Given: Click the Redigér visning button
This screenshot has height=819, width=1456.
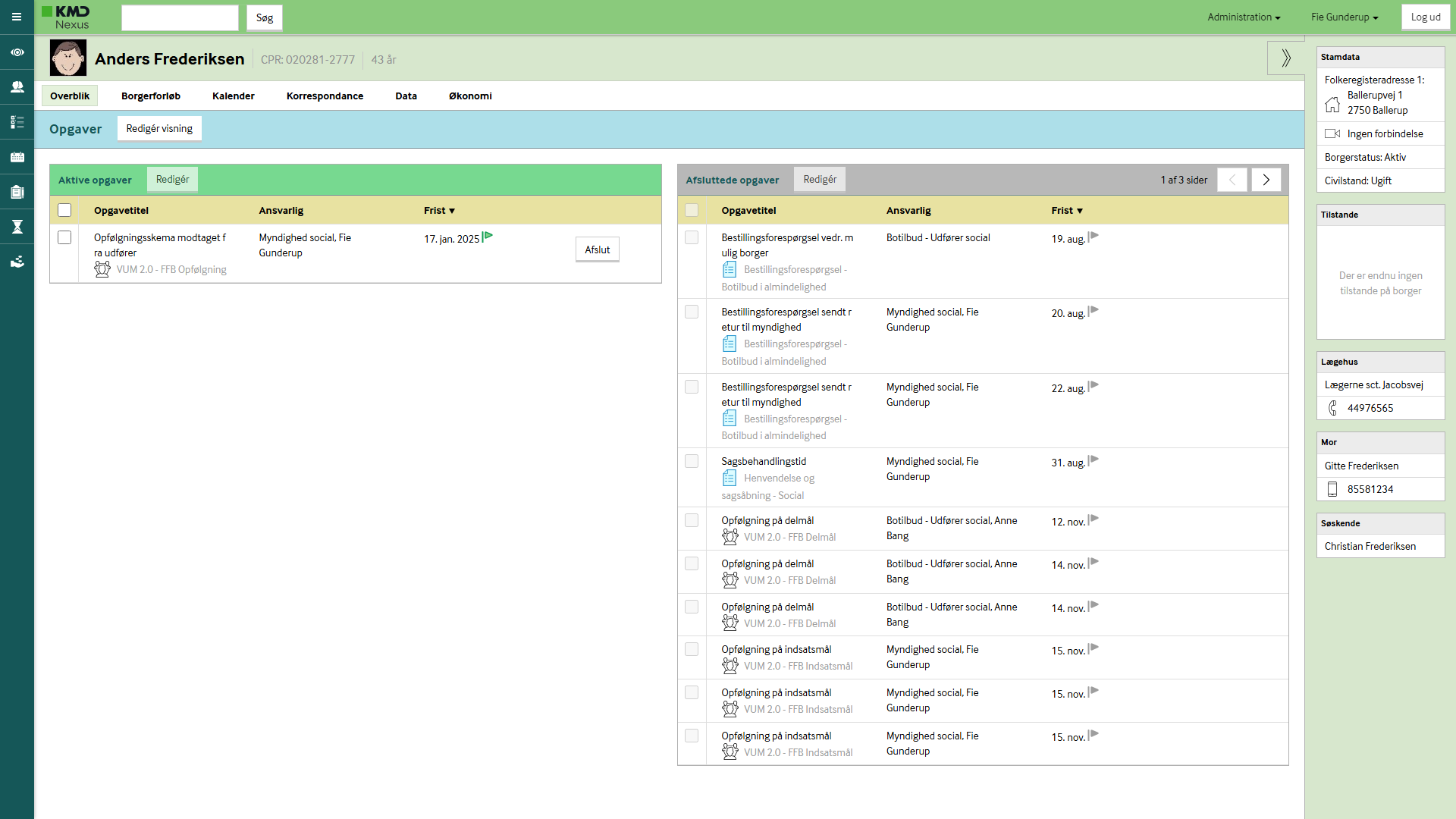Looking at the screenshot, I should tap(159, 128).
